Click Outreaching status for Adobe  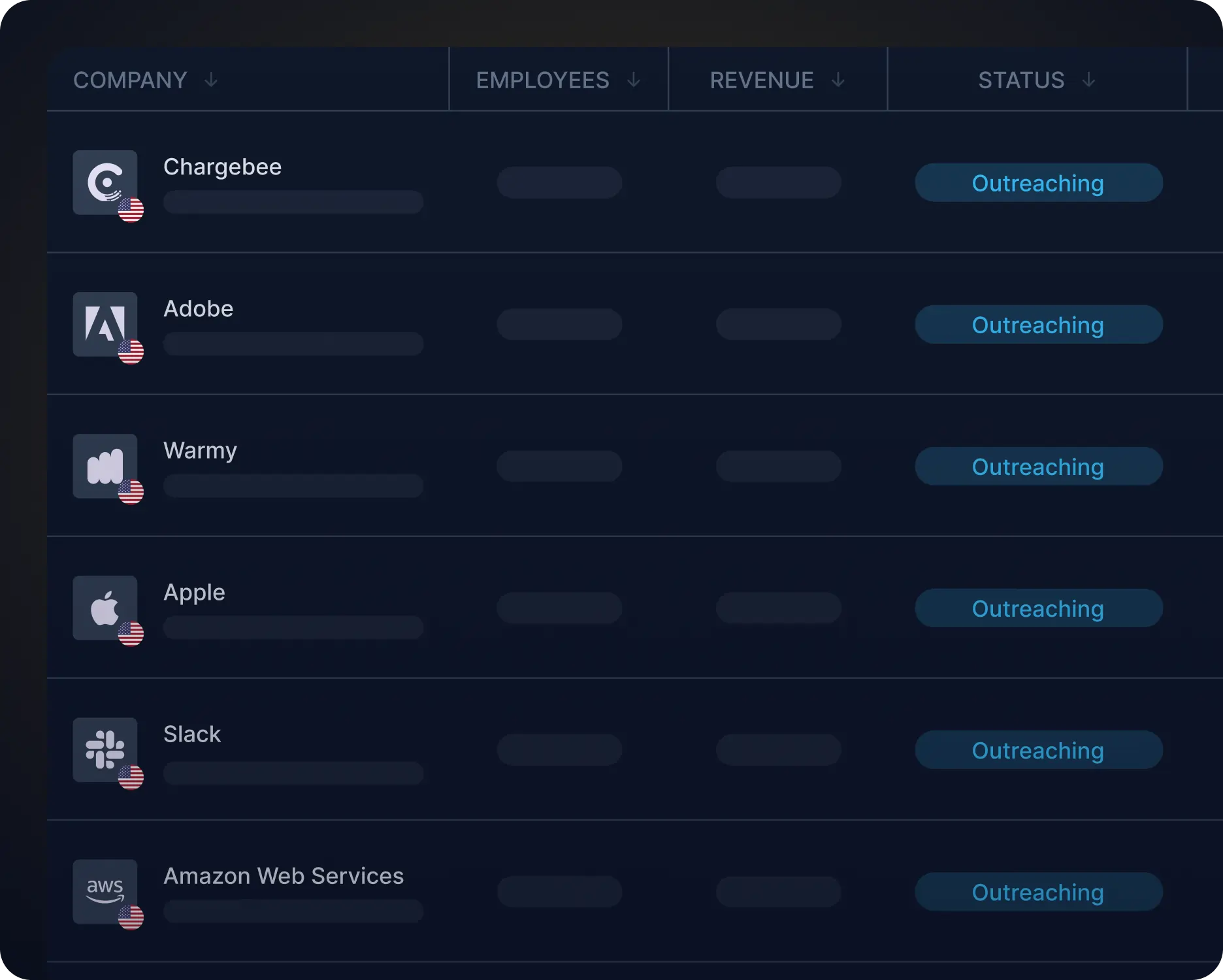pyautogui.click(x=1039, y=325)
